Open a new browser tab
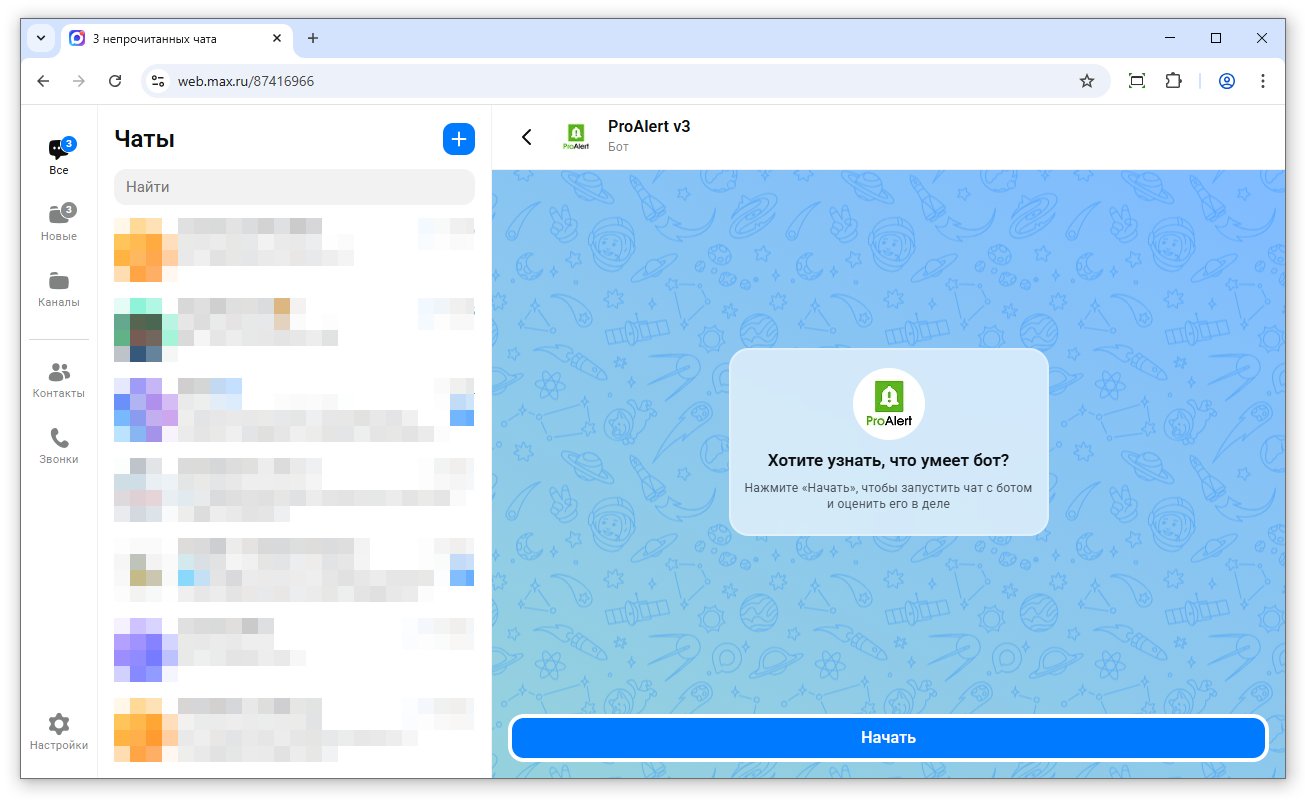This screenshot has width=1305, height=802. pos(313,38)
